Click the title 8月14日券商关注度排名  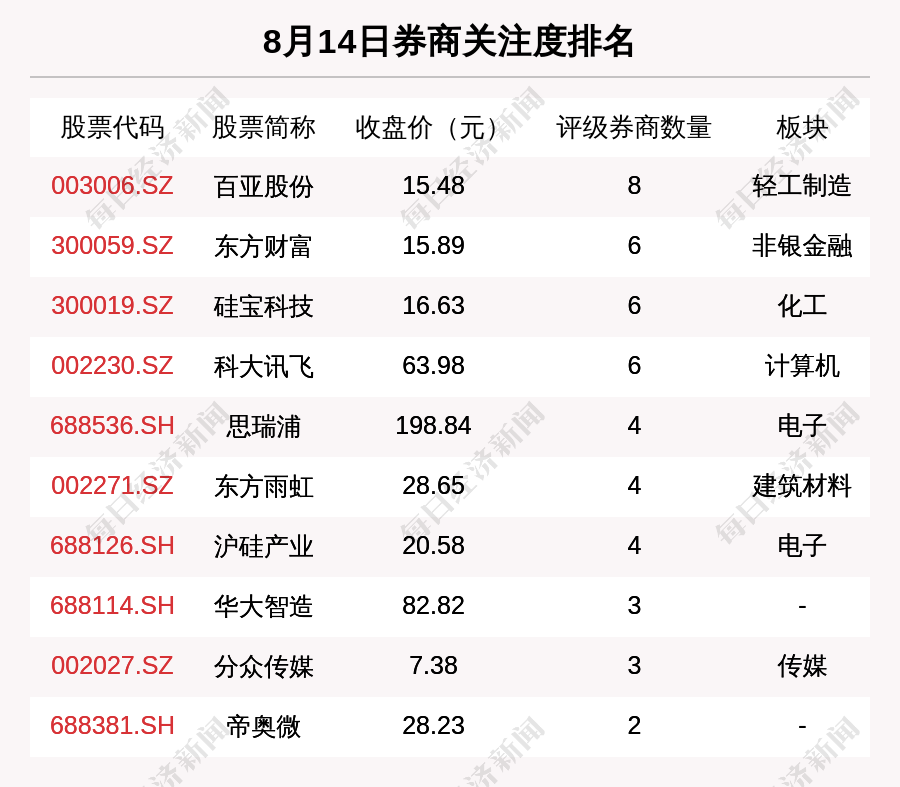point(448,42)
